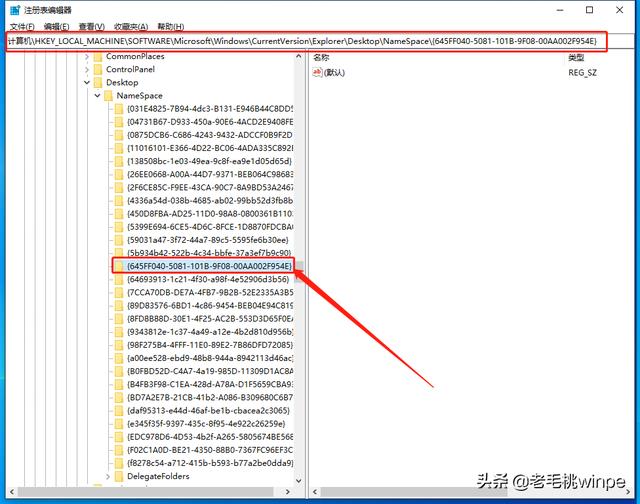Click folder icon of {04731B67-D933 key
This screenshot has height=504, width=640.
tap(119, 122)
